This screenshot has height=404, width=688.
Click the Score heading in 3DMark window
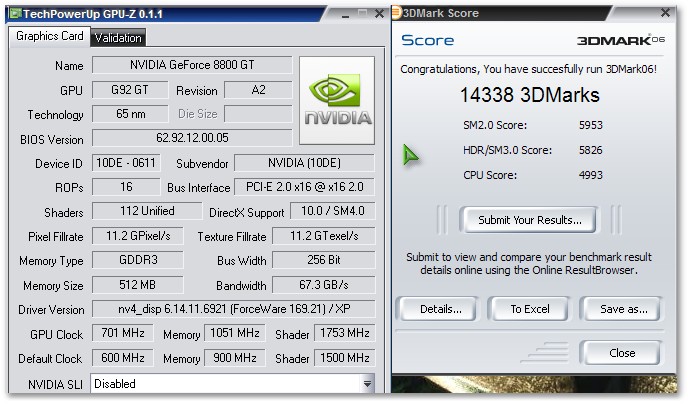tap(427, 40)
